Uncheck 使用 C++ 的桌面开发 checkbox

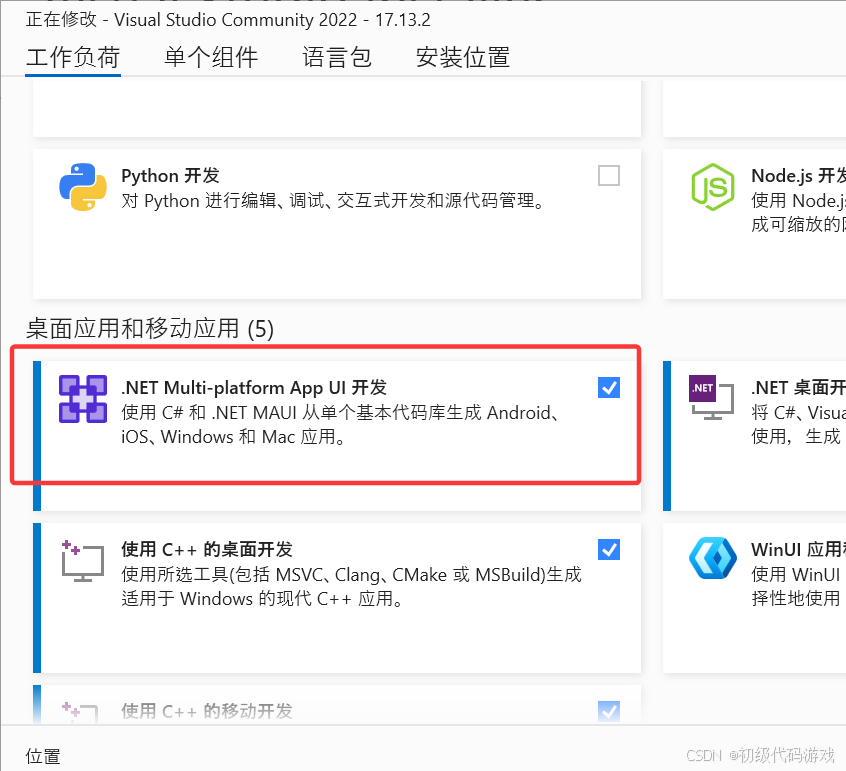point(609,549)
